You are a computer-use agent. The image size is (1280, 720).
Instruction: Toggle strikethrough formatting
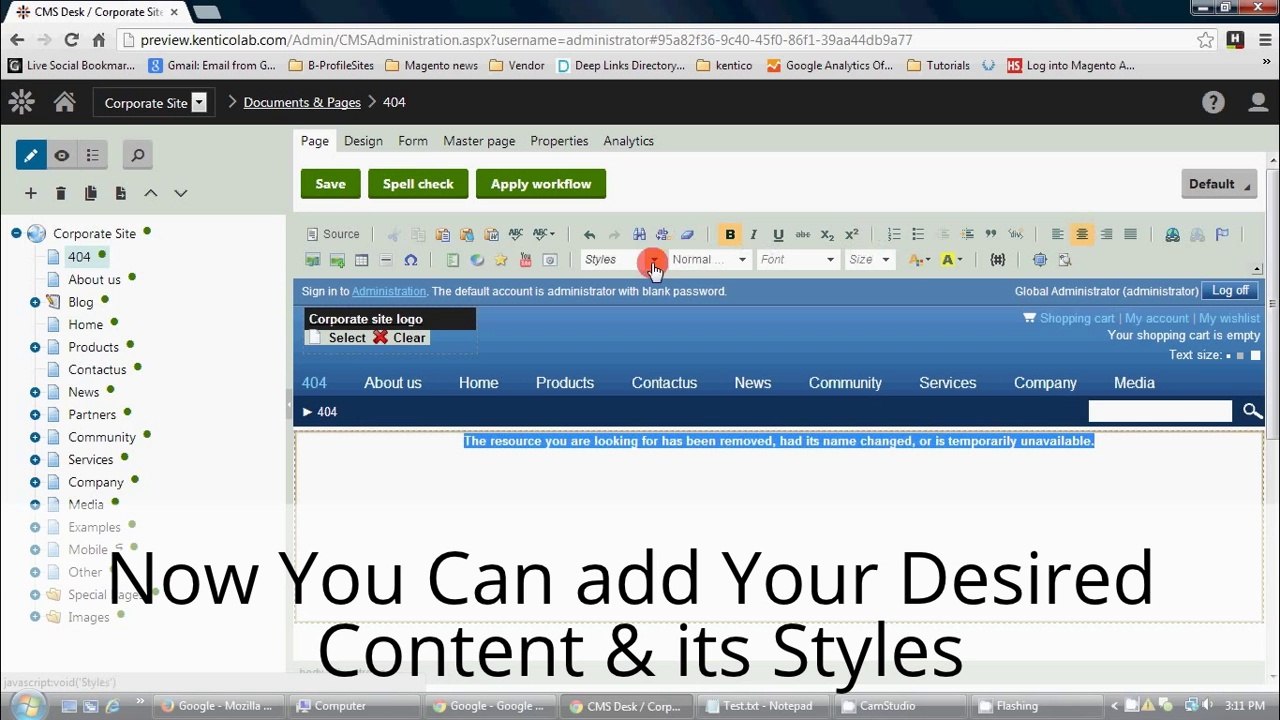(x=803, y=234)
